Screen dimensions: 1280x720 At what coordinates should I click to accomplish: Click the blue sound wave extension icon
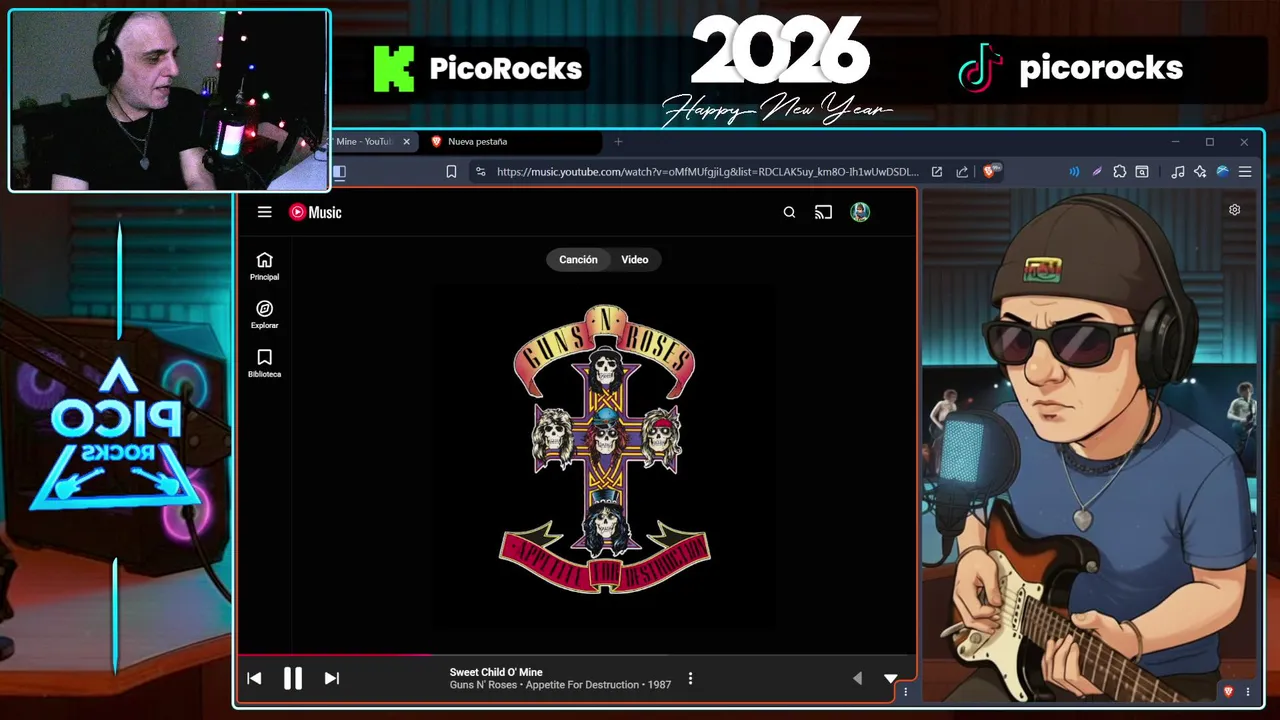[1074, 172]
